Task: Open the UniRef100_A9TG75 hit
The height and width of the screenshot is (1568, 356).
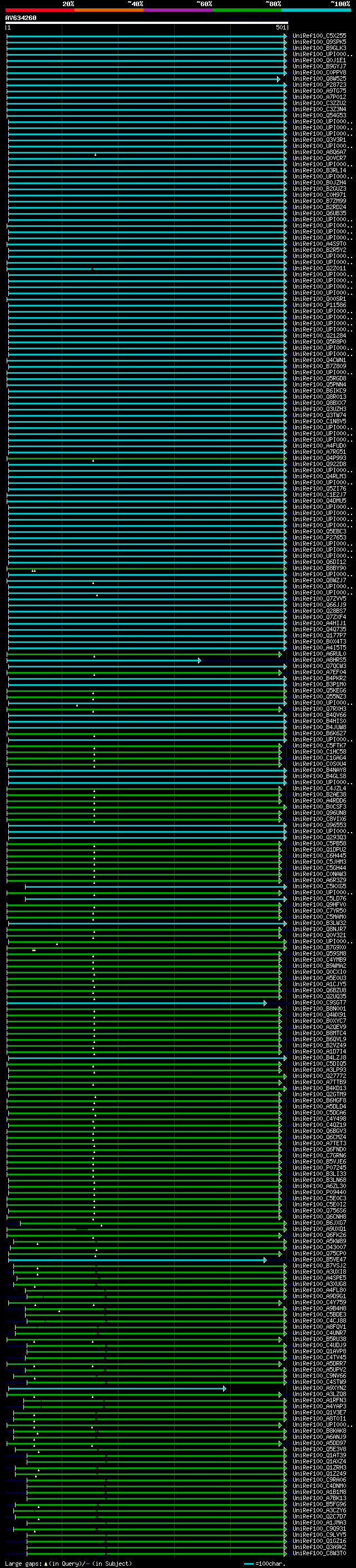Action: [319, 91]
